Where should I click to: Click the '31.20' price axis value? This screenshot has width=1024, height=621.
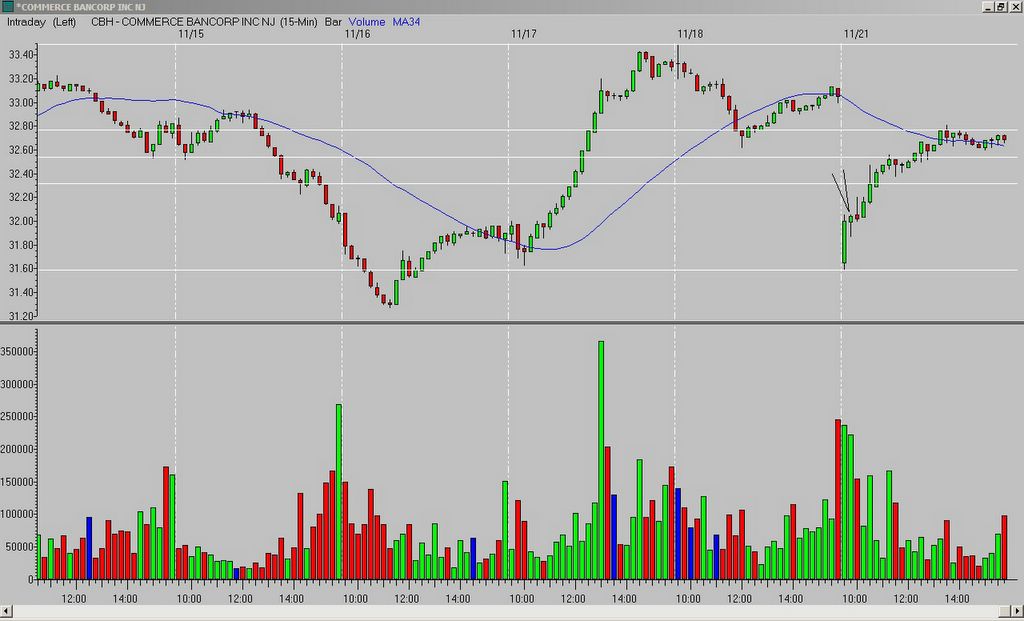(x=22, y=317)
